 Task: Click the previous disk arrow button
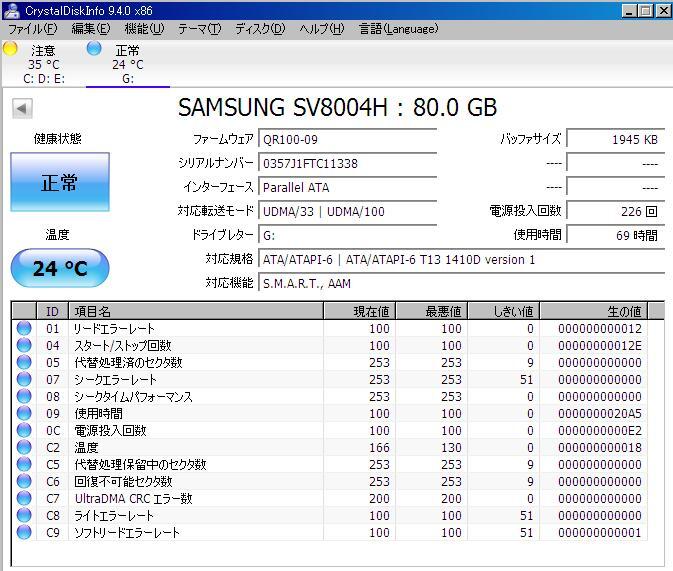tap(22, 109)
